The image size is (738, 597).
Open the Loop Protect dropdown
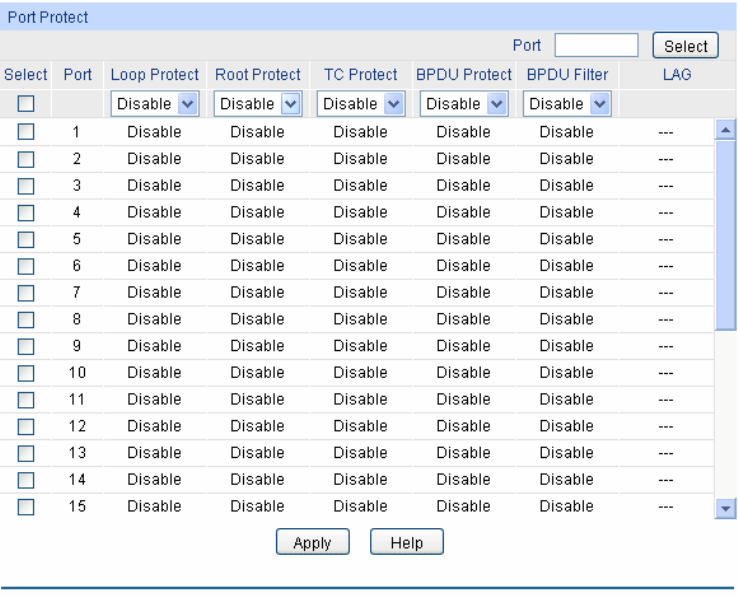click(x=155, y=104)
